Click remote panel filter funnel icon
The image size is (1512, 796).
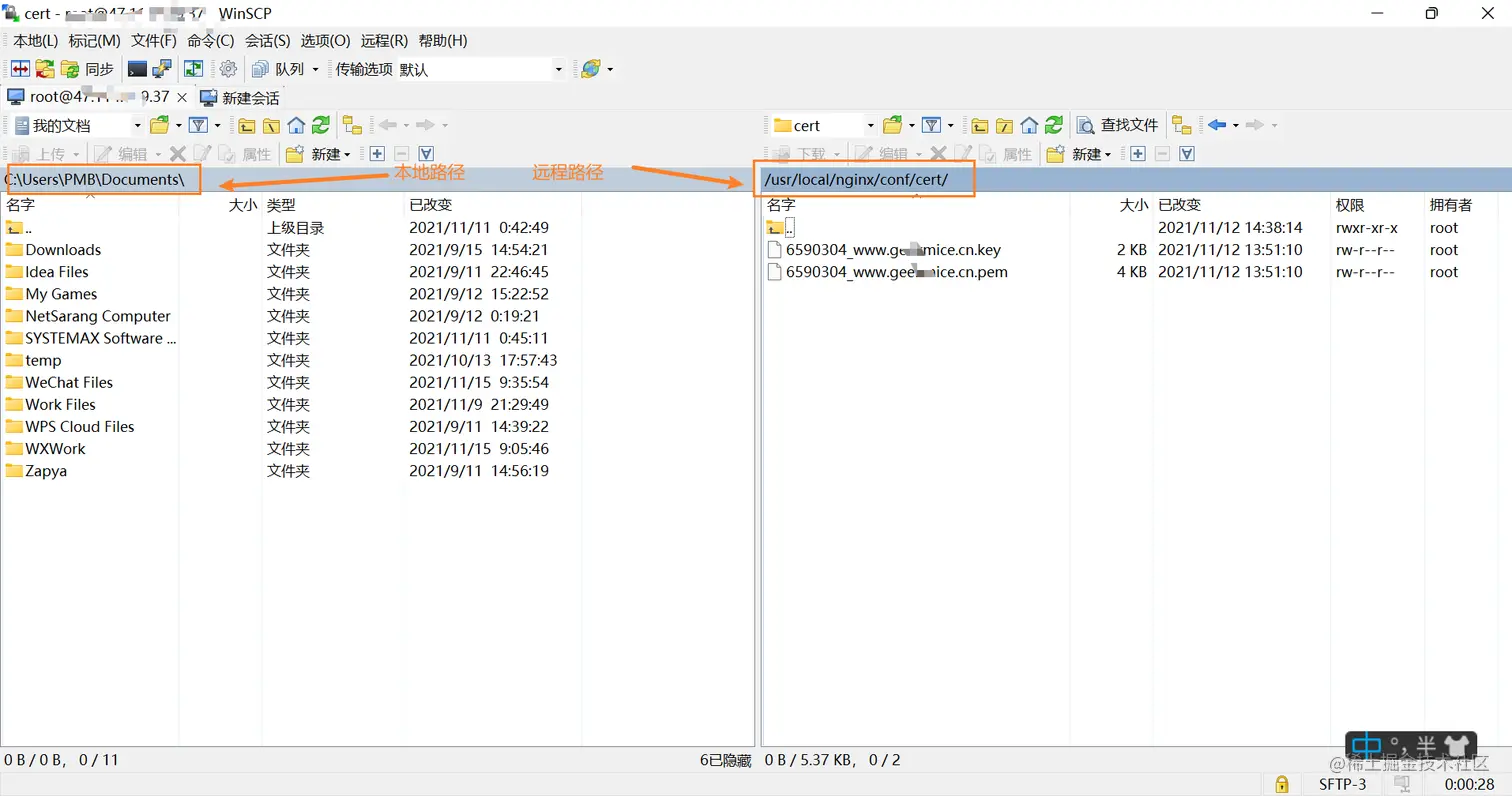pos(931,125)
